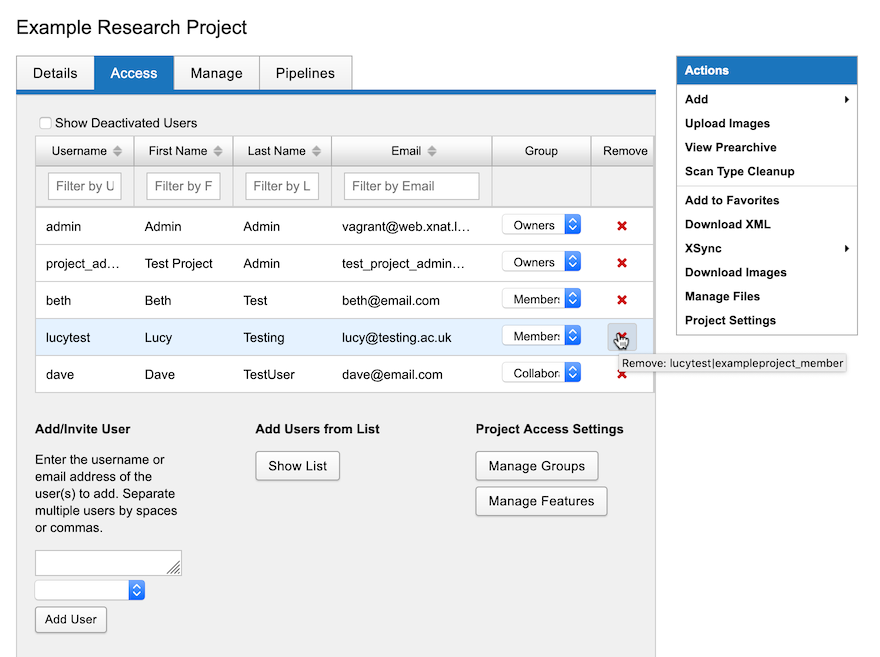This screenshot has width=880, height=657.
Task: Open group dropdown for lucytest
Action: click(x=542, y=336)
